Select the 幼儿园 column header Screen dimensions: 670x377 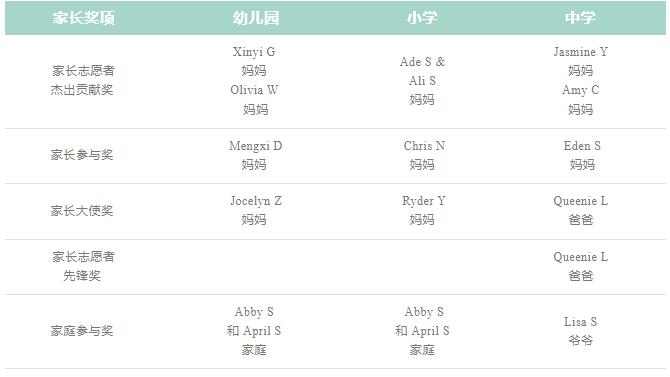point(256,18)
